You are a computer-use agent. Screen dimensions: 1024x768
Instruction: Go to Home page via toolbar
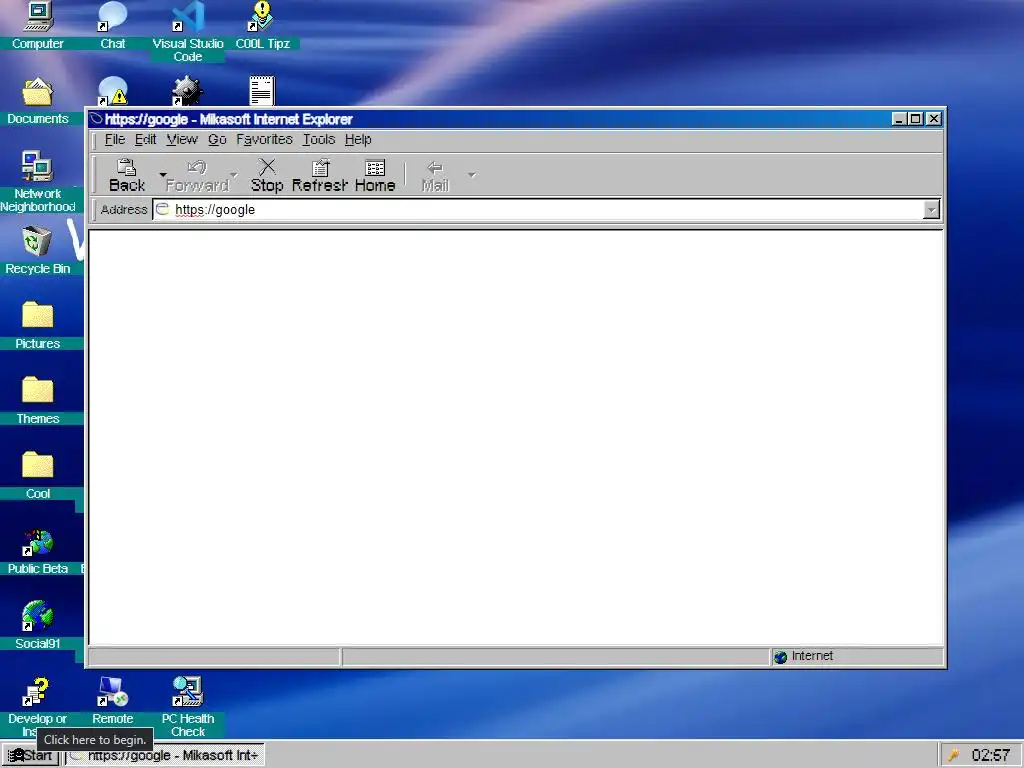pos(375,176)
